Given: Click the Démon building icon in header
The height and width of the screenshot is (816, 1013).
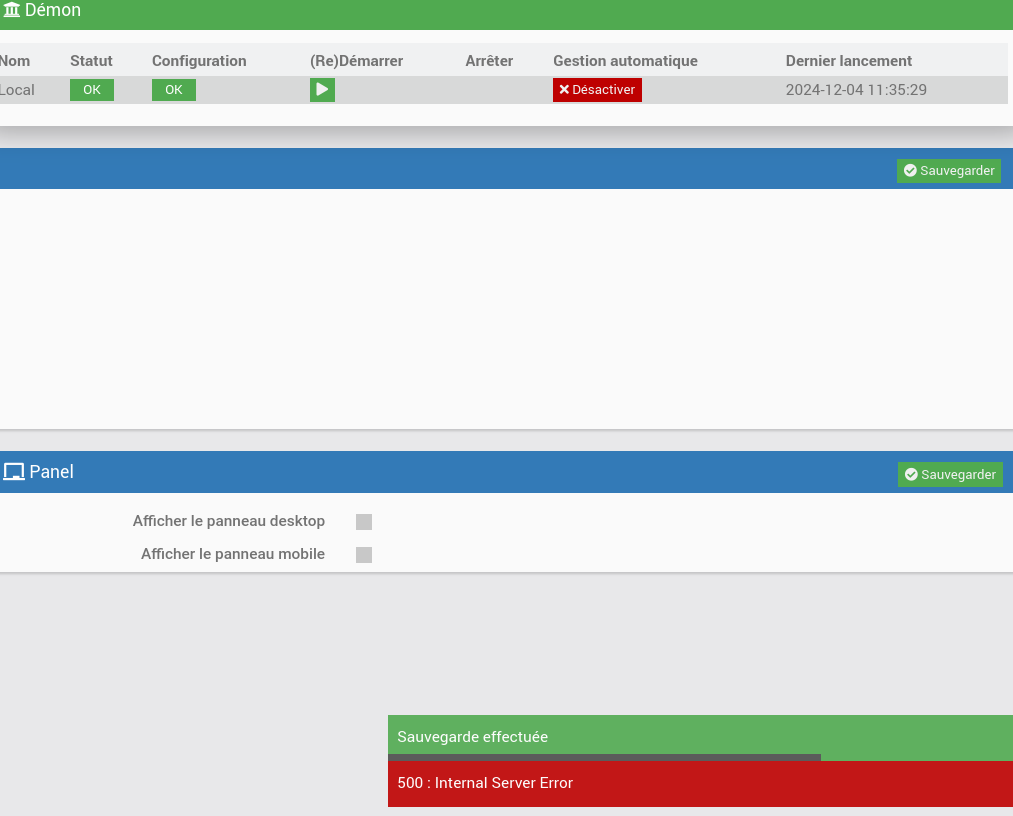Looking at the screenshot, I should (12, 10).
